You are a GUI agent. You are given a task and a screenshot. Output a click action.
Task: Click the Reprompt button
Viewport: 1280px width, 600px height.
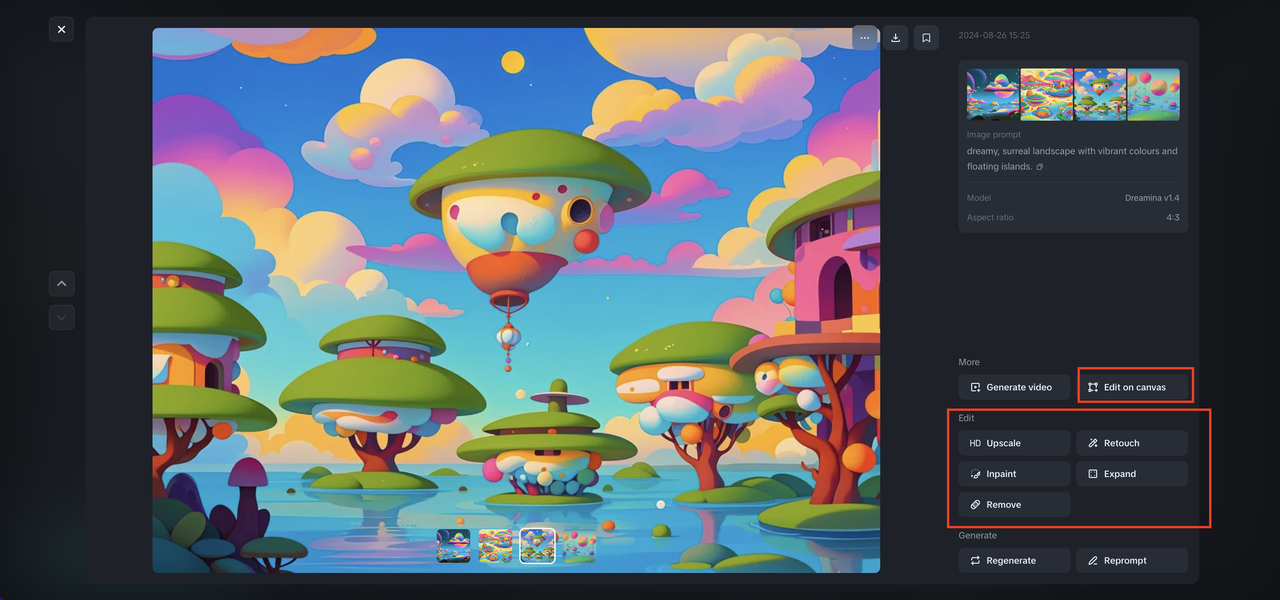tap(1132, 561)
